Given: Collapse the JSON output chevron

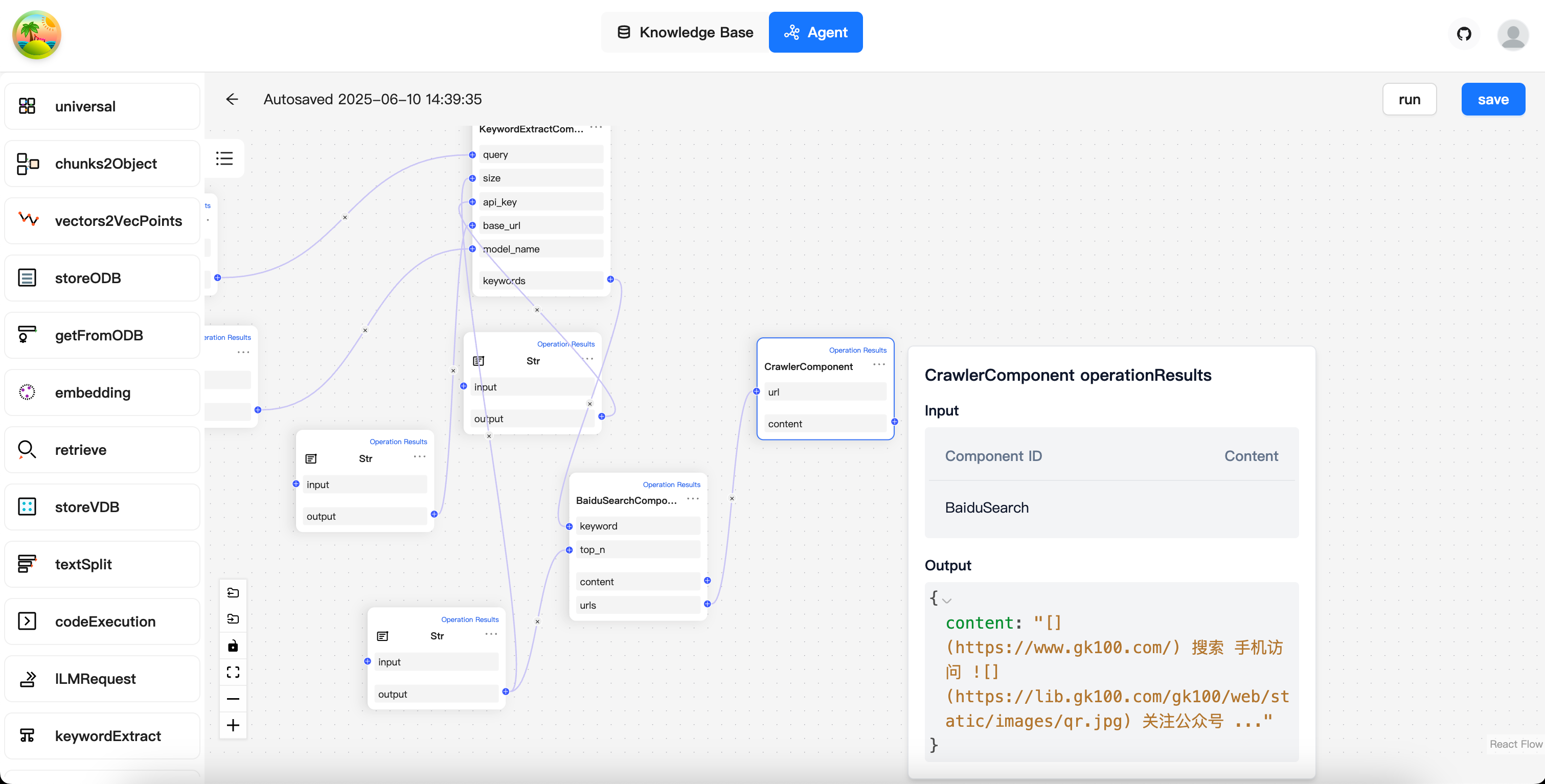Looking at the screenshot, I should pyautogui.click(x=947, y=600).
